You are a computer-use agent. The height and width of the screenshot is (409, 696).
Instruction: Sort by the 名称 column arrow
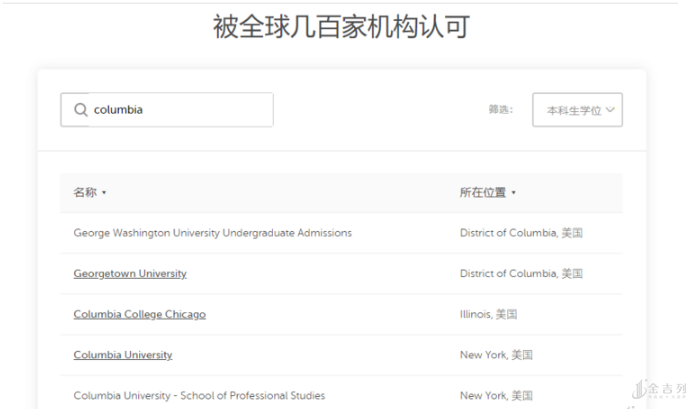[x=104, y=193]
